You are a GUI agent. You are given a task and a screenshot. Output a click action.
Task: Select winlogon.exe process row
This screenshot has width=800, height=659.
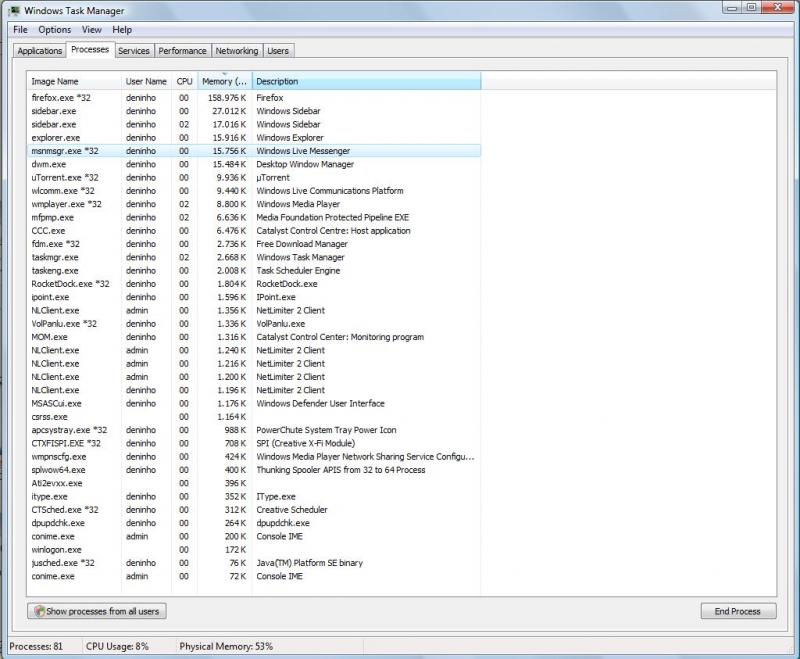point(254,549)
